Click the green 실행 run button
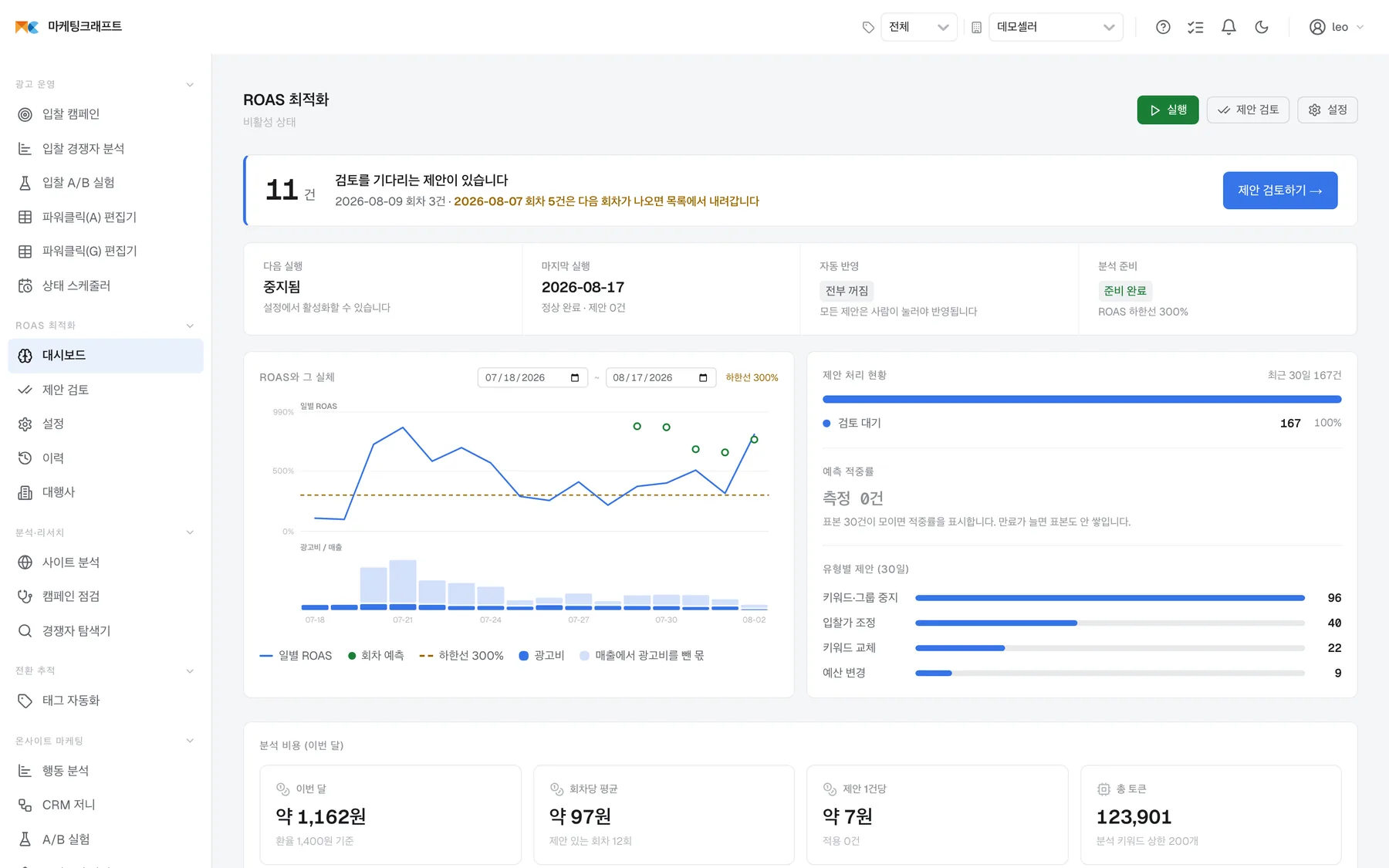This screenshot has width=1389, height=868. click(1168, 110)
